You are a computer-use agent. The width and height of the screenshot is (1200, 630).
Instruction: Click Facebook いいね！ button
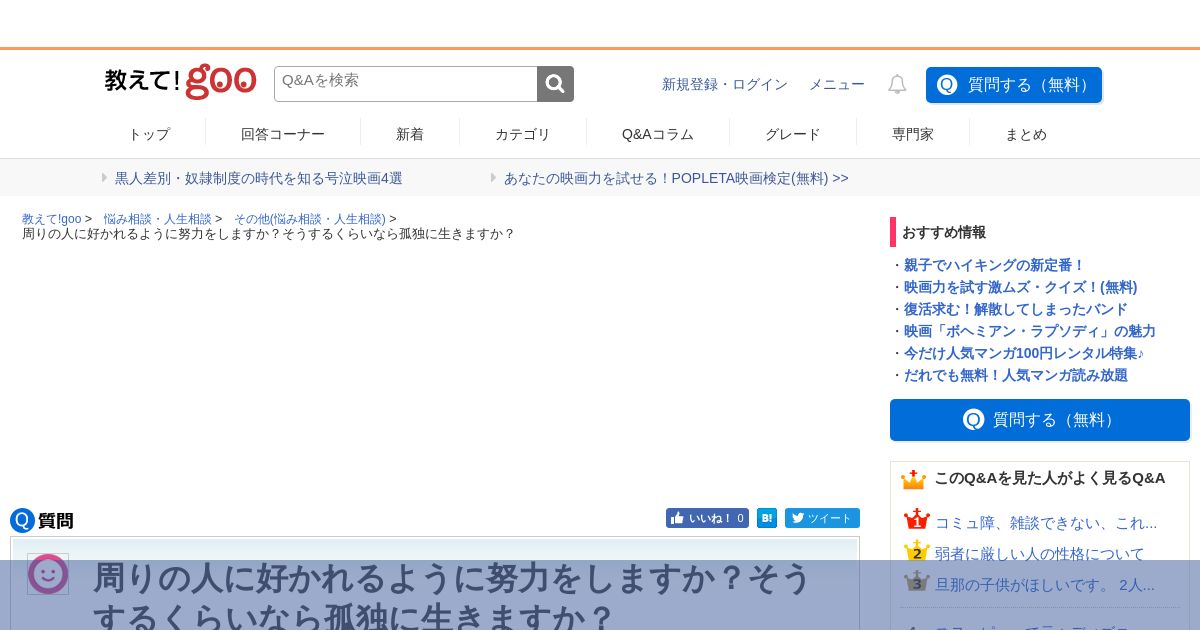point(707,518)
